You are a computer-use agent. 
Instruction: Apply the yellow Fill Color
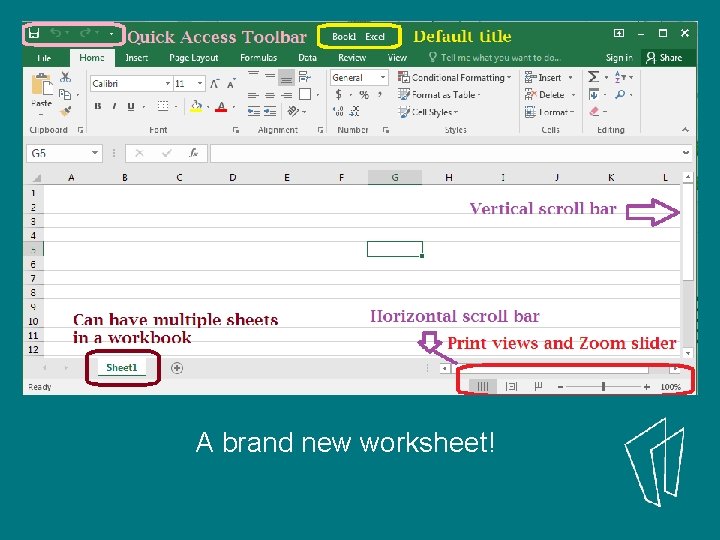point(196,107)
